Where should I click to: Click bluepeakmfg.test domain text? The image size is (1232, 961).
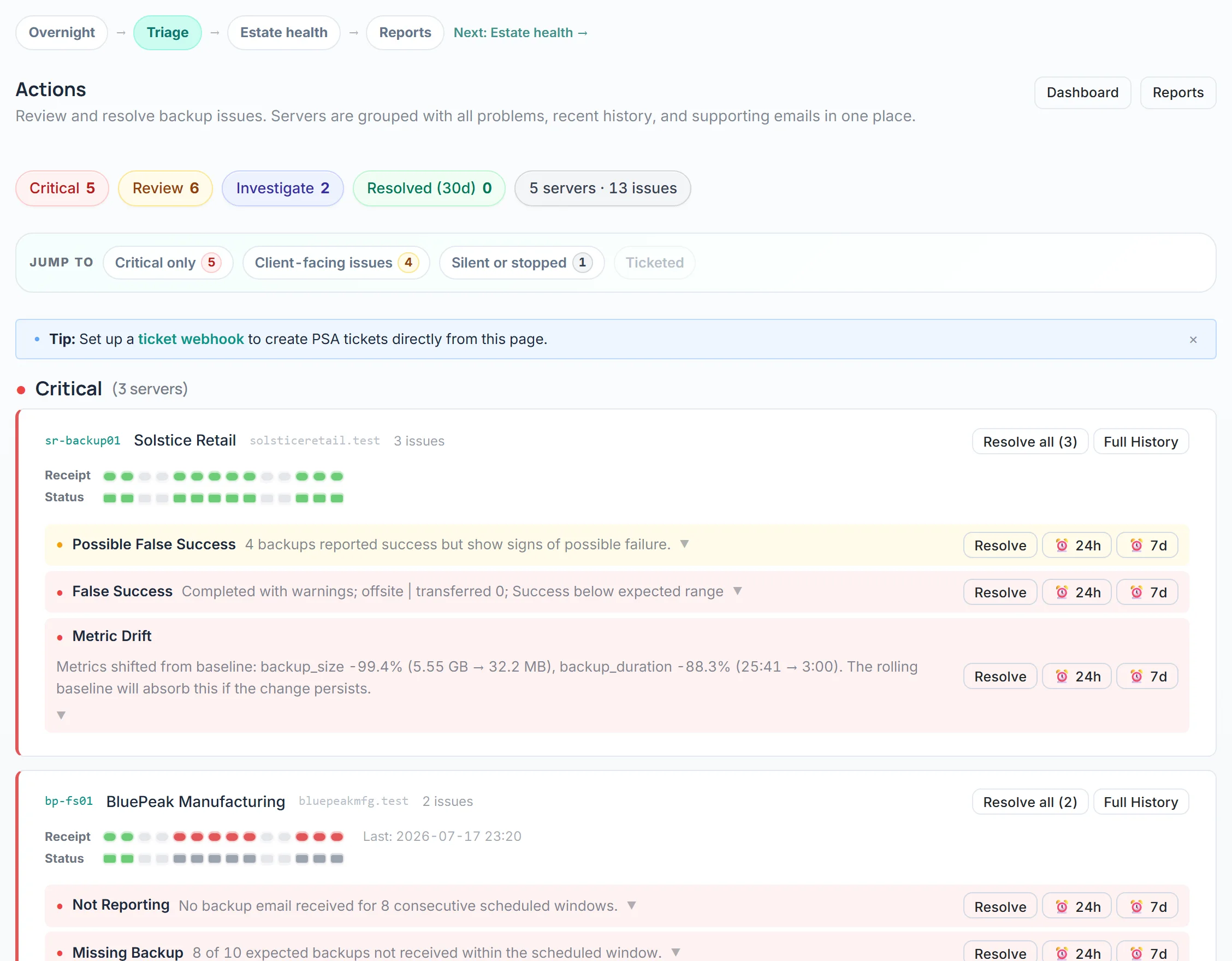[x=354, y=801]
